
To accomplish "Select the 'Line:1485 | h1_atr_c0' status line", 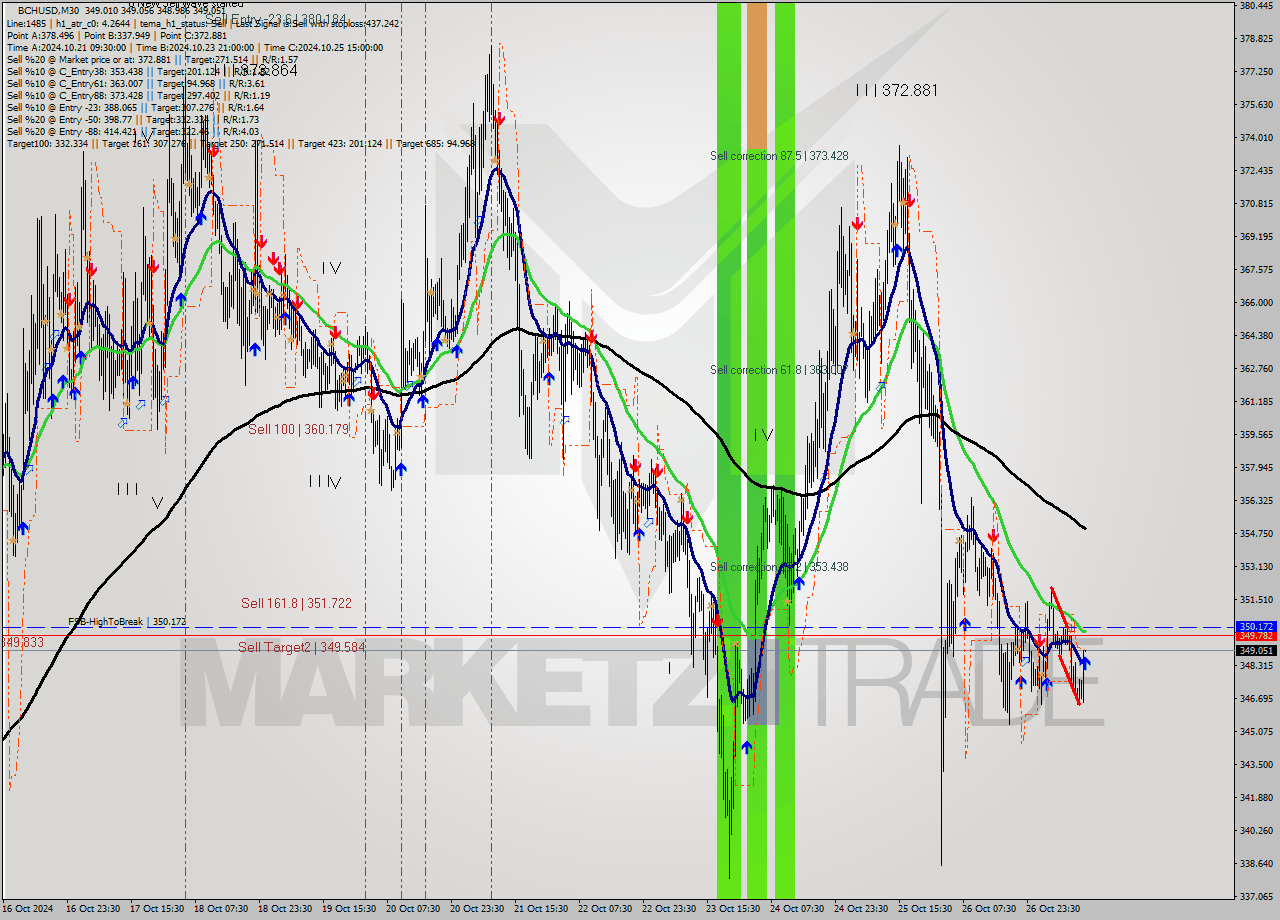I will 203,23.
